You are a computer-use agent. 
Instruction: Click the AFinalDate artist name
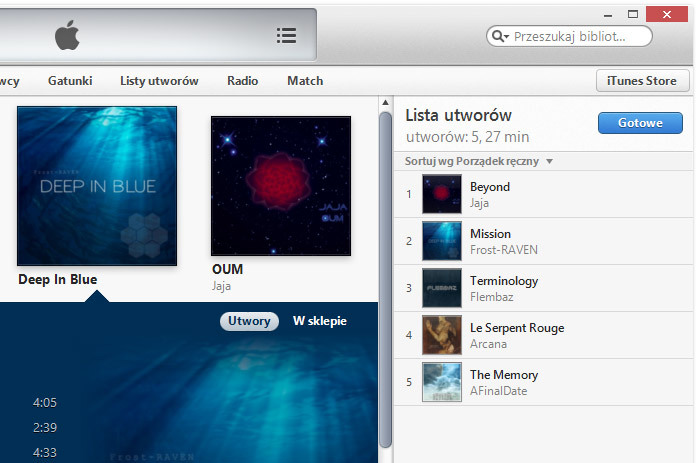tap(498, 391)
